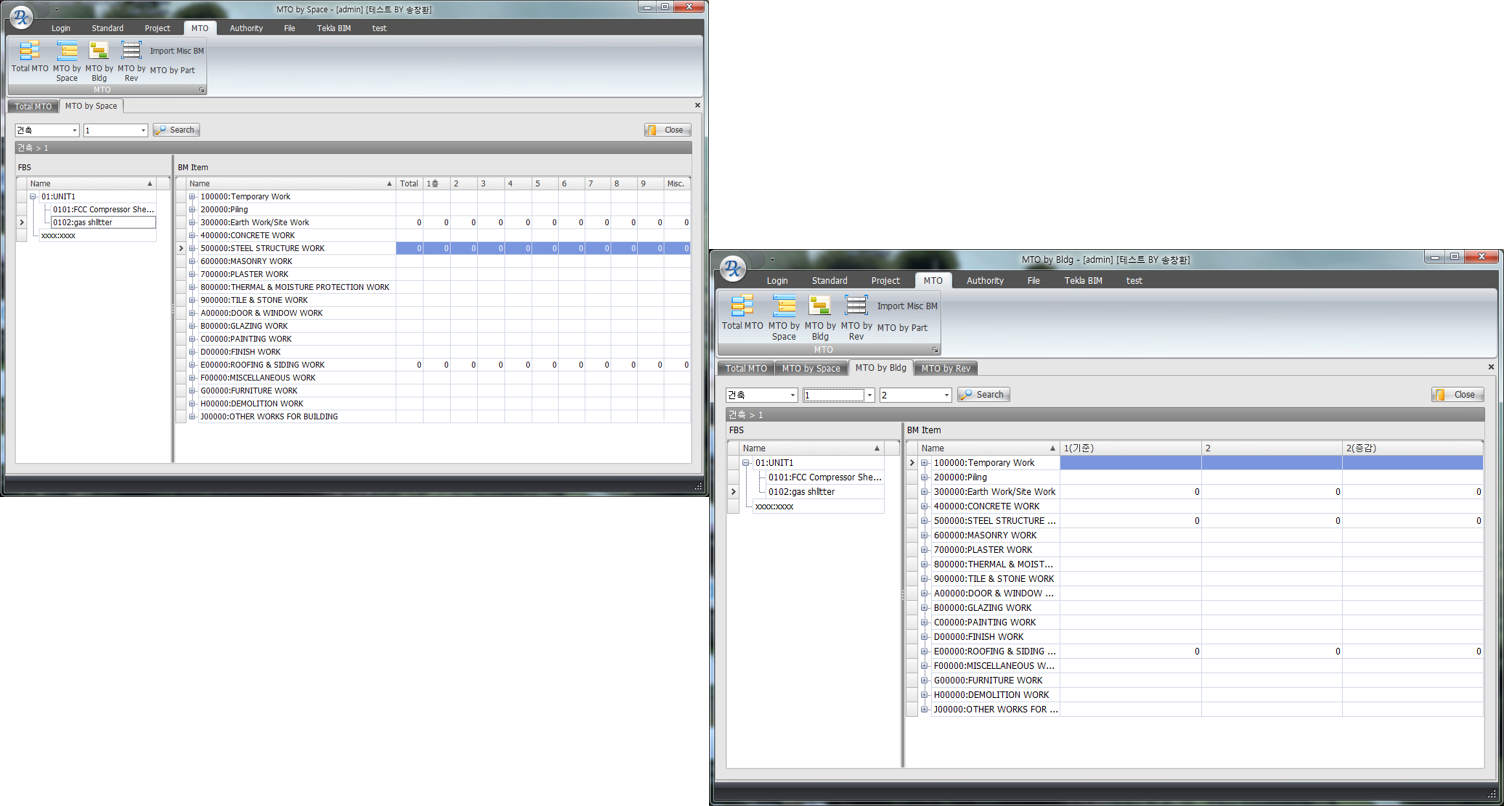Switch to Total MTO tab in left window
Viewport: 1504px width, 806px height.
click(33, 106)
